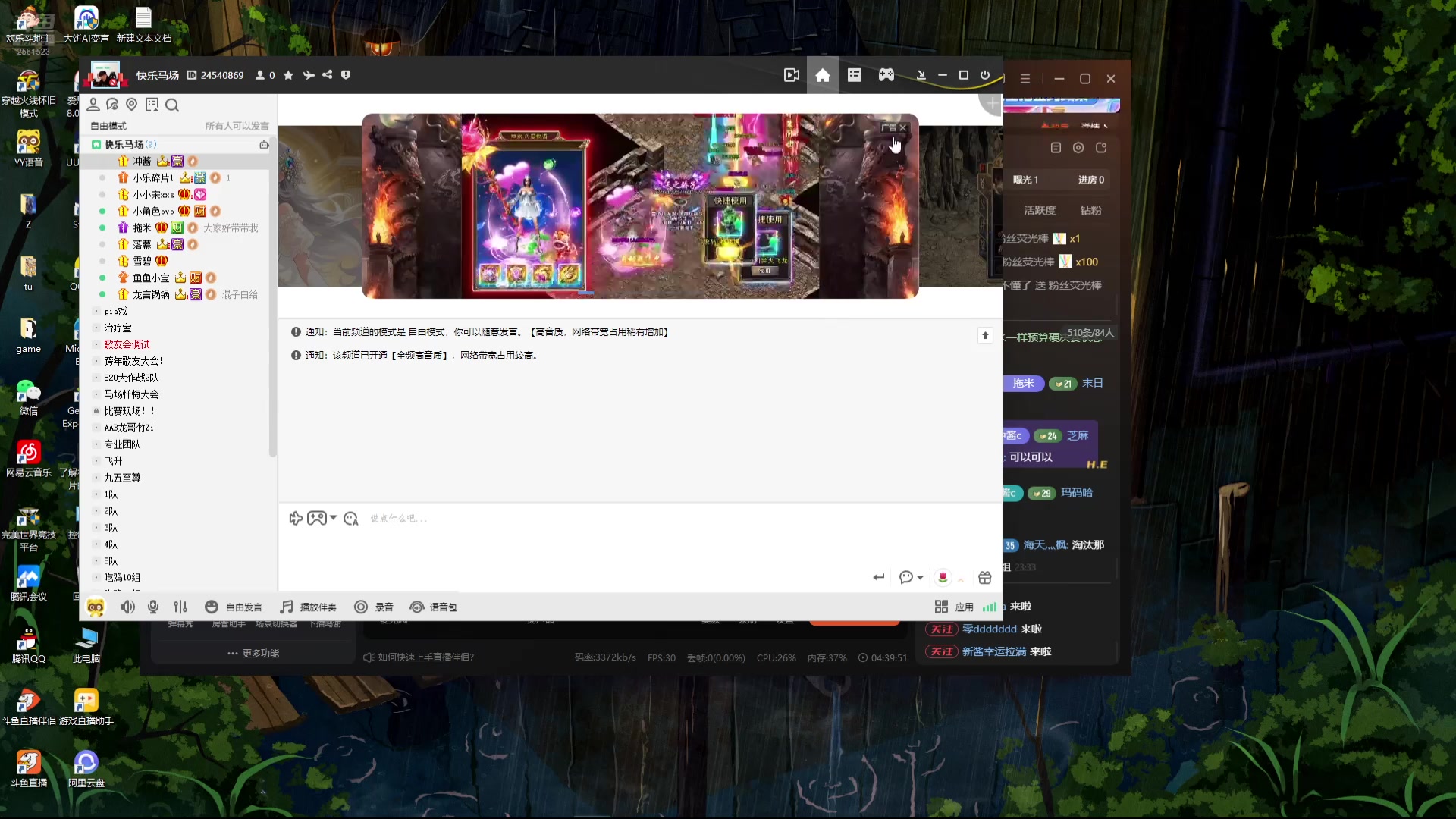Screen dimensions: 1456x819
Task: Toggle 自由发言 free speak mode
Action: point(234,607)
